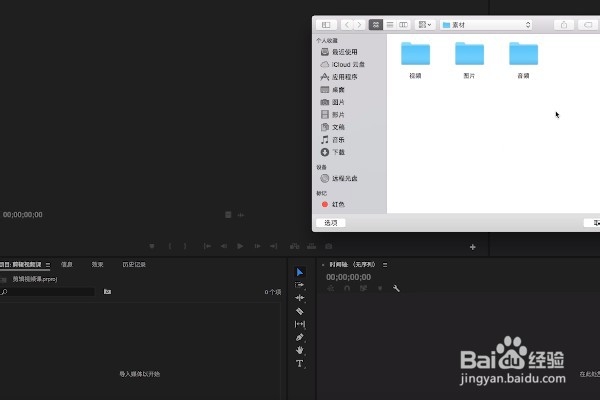Switch Finder dialog to column view
Image resolution: width=600 pixels, height=400 pixels.
pyautogui.click(x=403, y=25)
